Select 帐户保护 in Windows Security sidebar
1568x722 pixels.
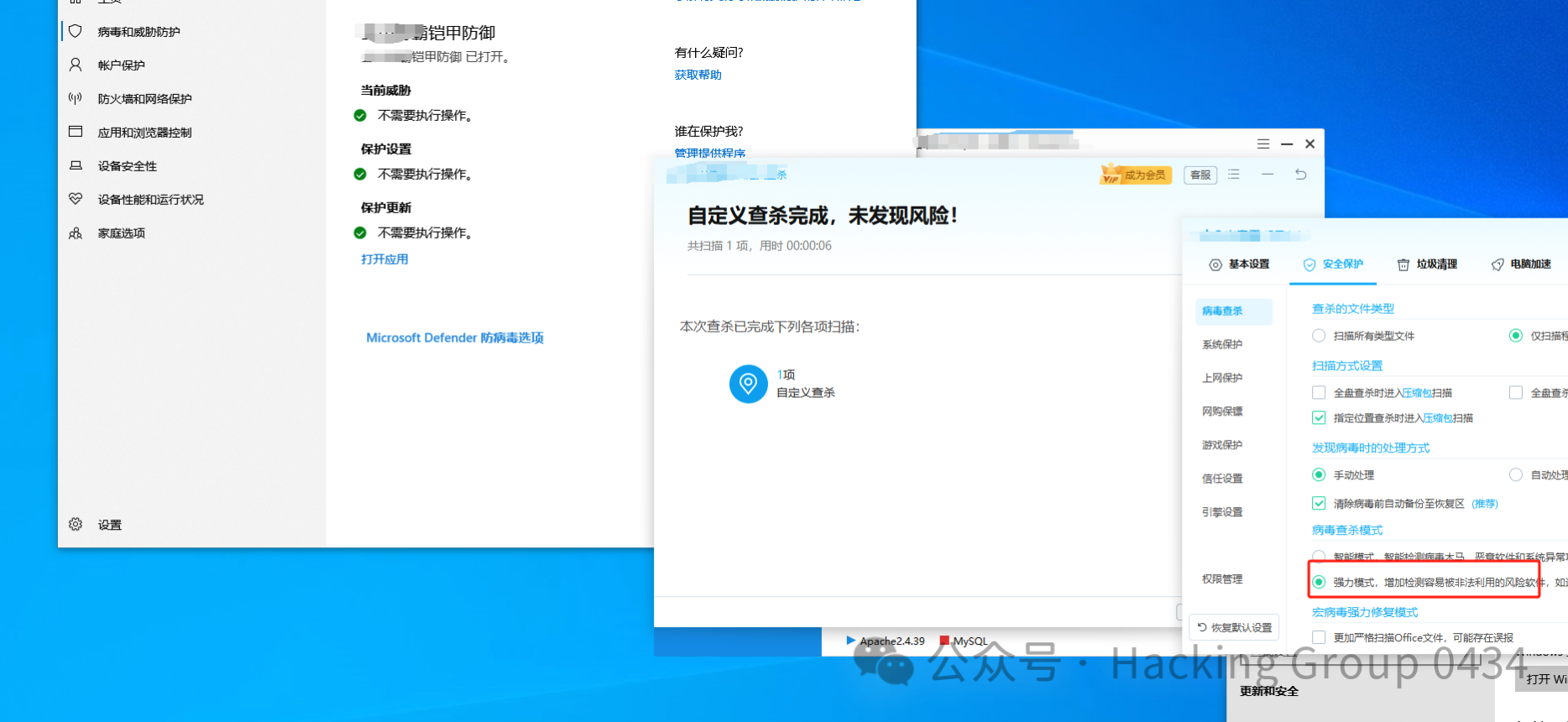pyautogui.click(x=121, y=65)
